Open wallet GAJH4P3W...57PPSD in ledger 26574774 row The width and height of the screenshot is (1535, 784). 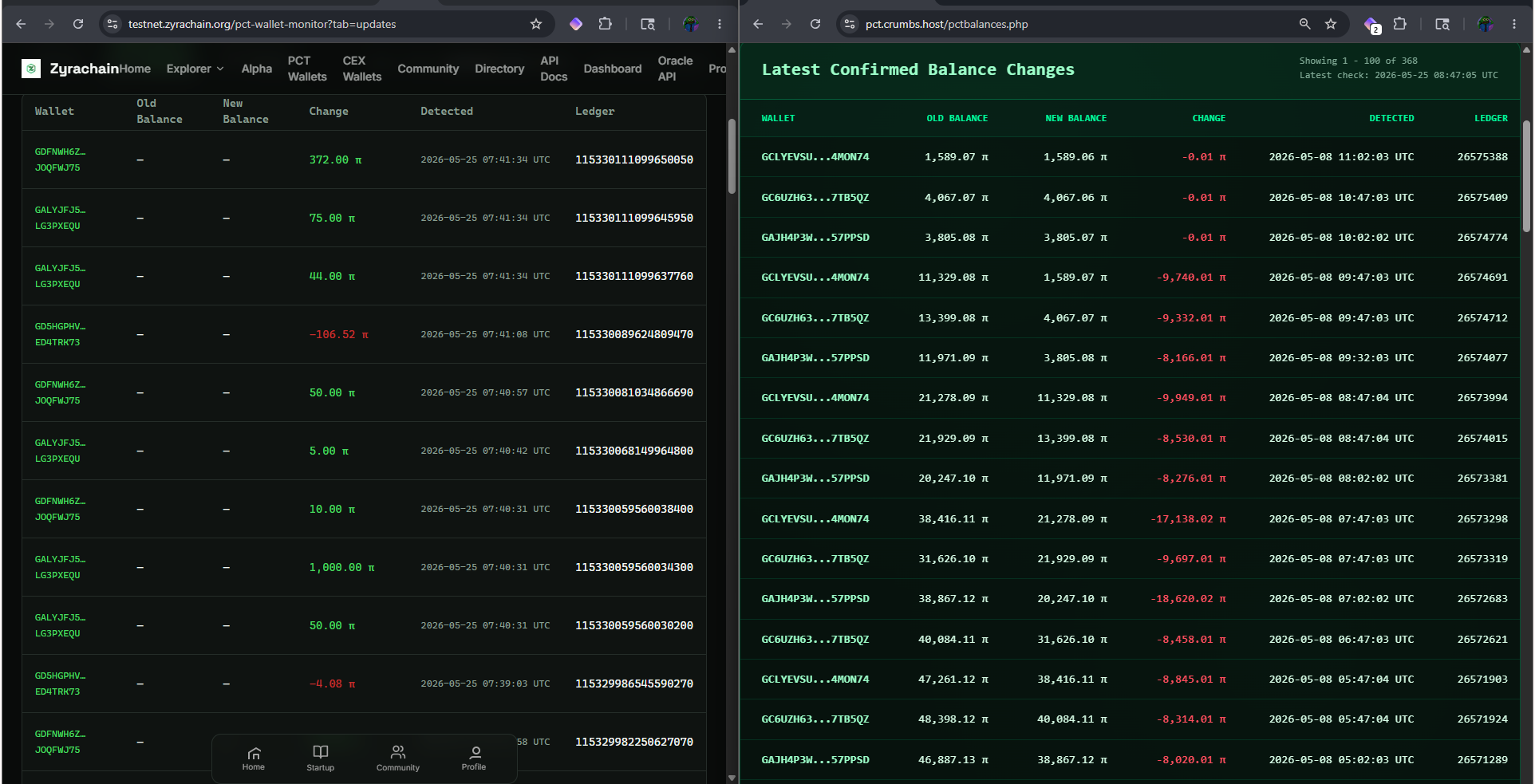tap(815, 237)
